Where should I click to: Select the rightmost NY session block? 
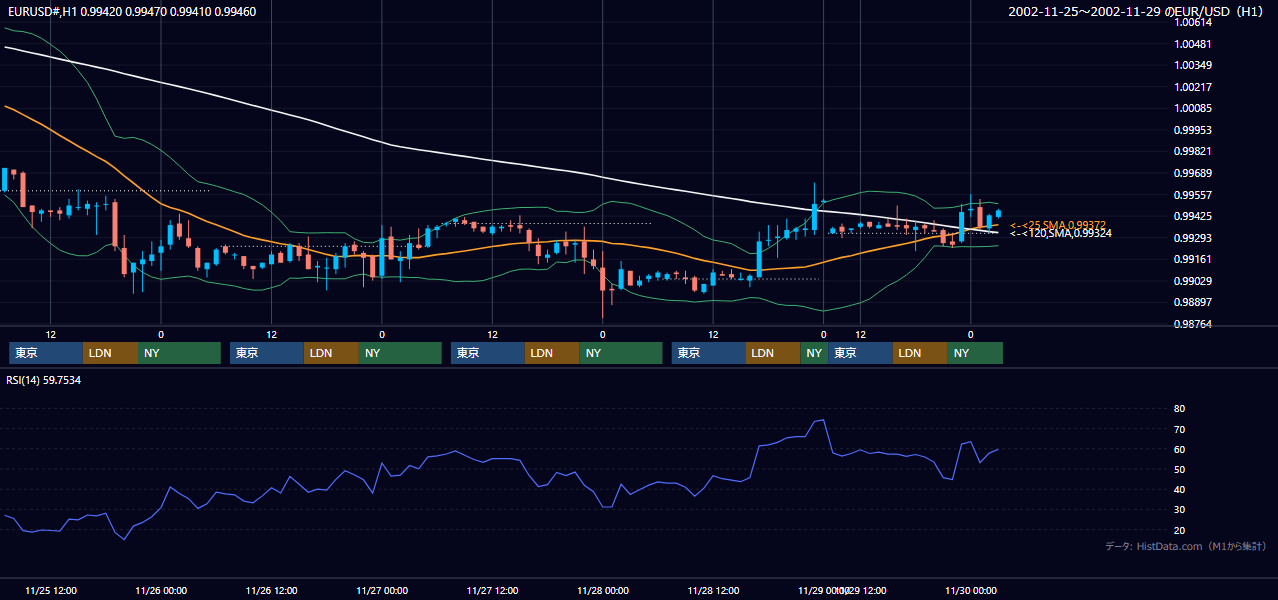975,353
